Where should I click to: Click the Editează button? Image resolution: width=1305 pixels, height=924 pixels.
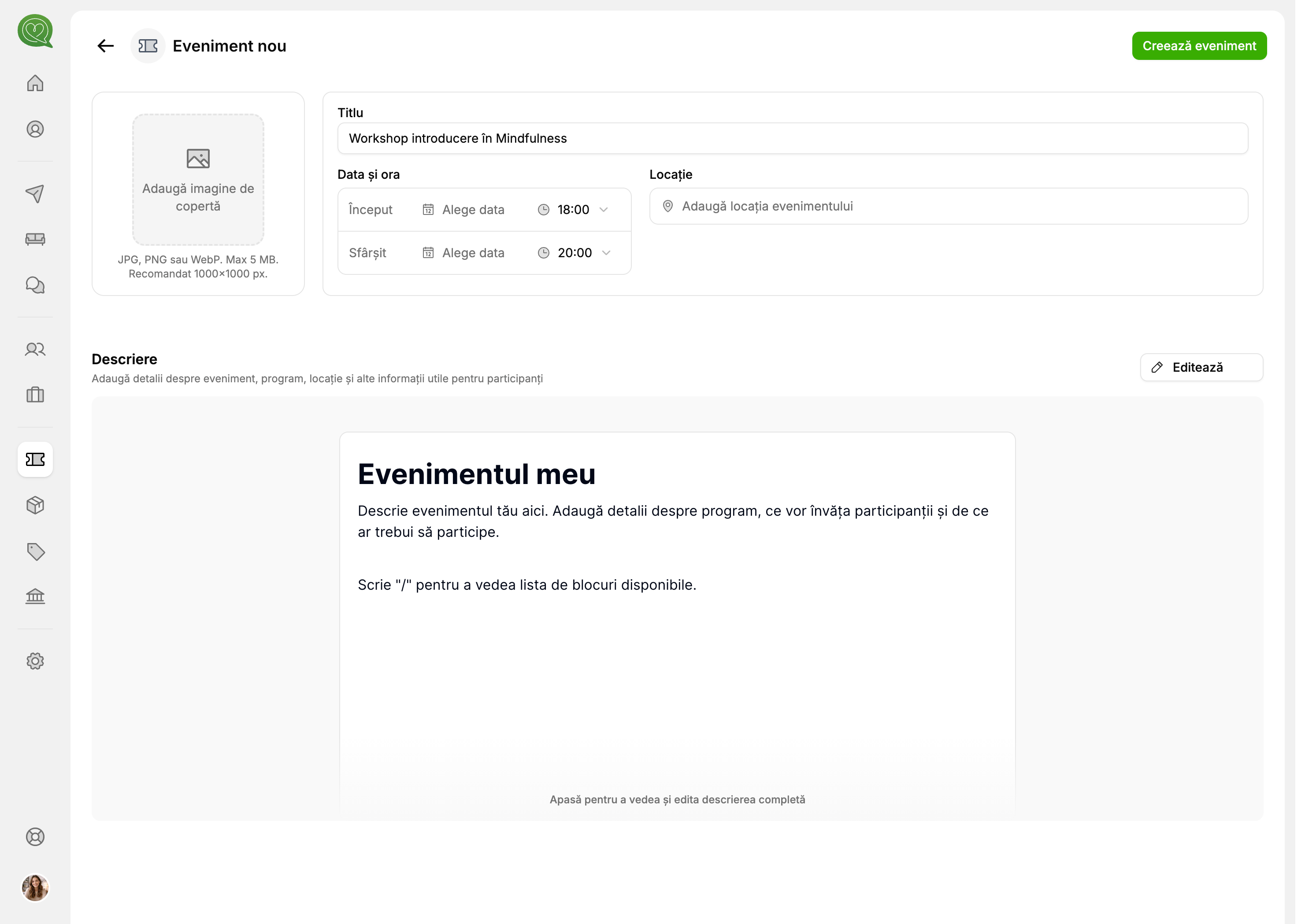click(x=1201, y=368)
